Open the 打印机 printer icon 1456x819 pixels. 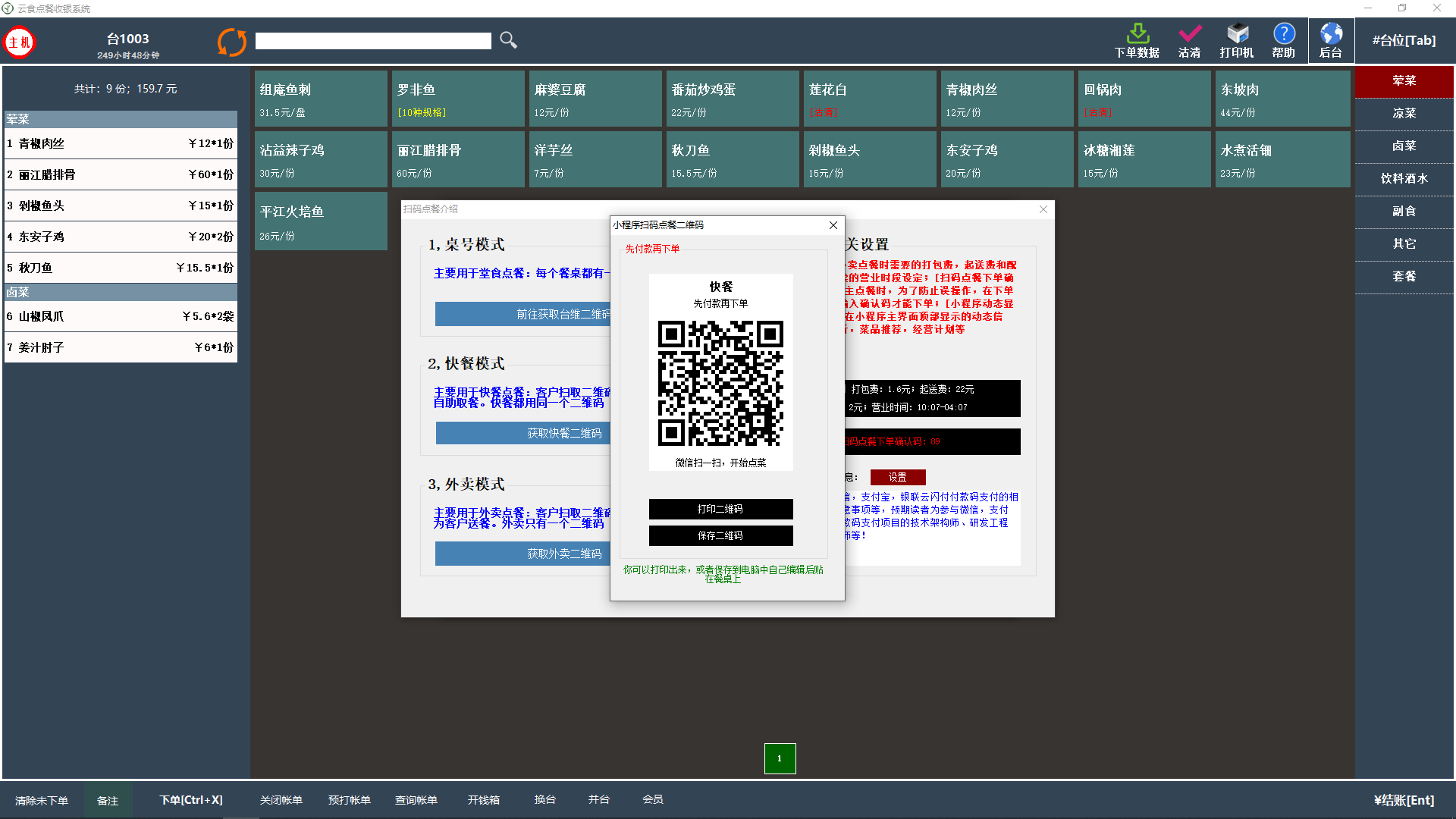tap(1237, 34)
